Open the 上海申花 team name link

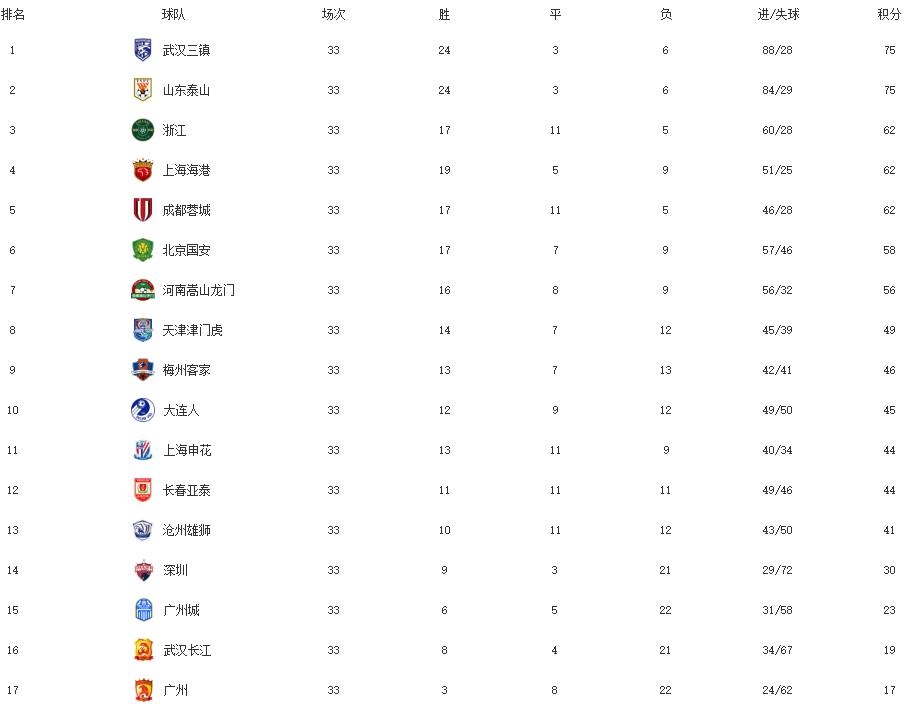click(187, 450)
